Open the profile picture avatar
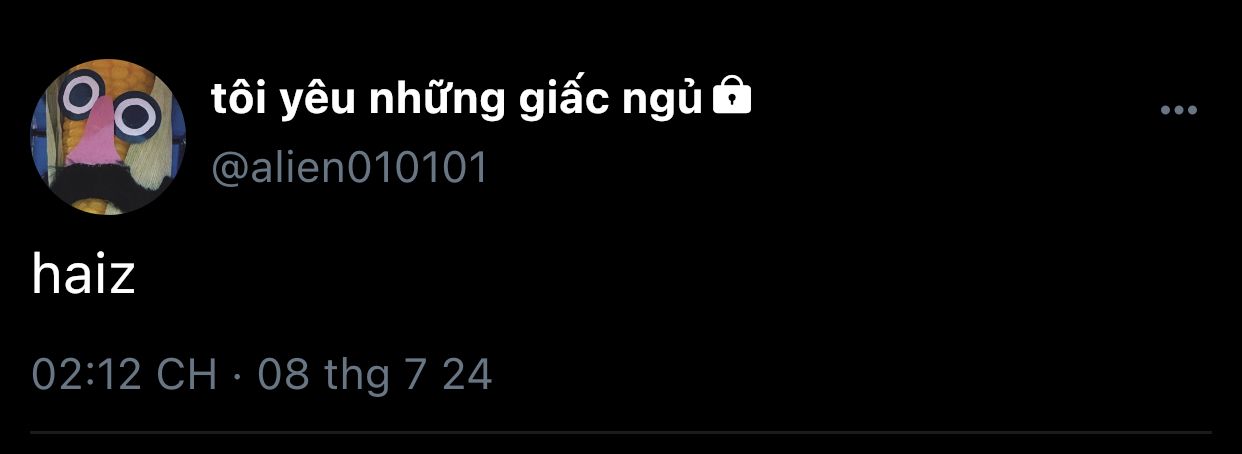The width and height of the screenshot is (1242, 454). pos(108,136)
